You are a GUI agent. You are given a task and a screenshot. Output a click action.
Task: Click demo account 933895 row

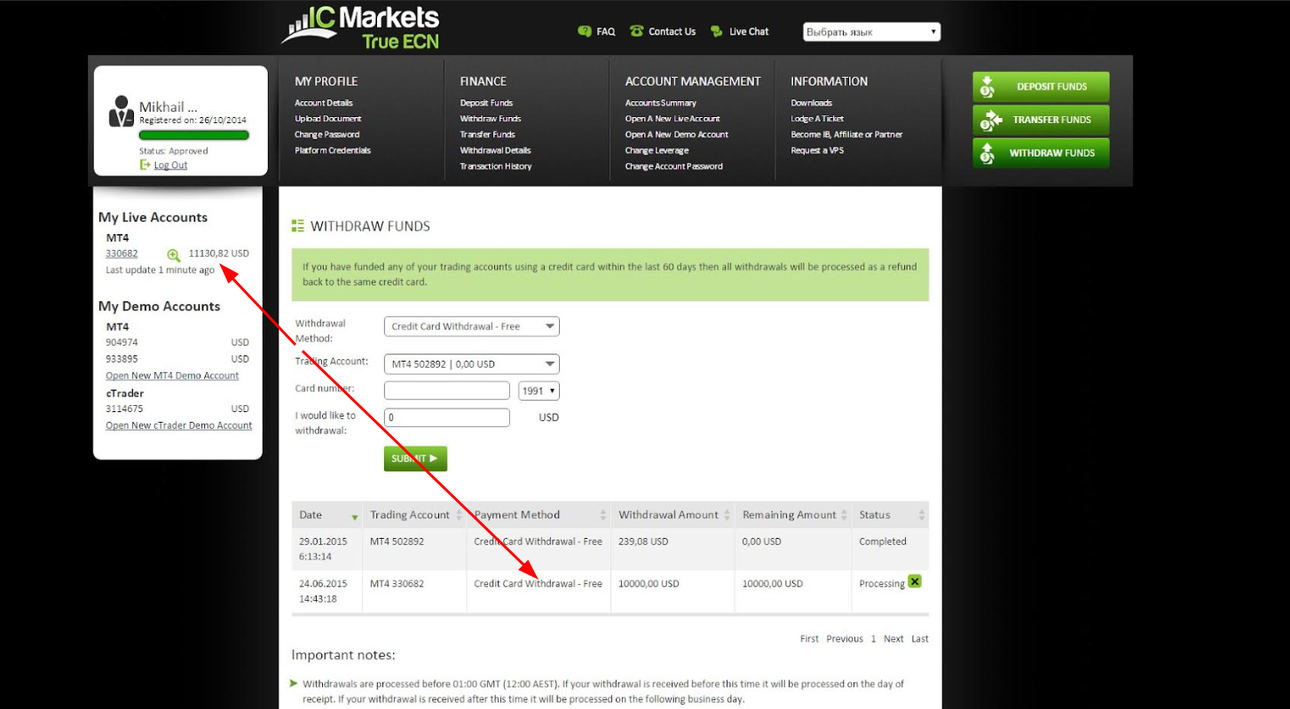click(177, 359)
